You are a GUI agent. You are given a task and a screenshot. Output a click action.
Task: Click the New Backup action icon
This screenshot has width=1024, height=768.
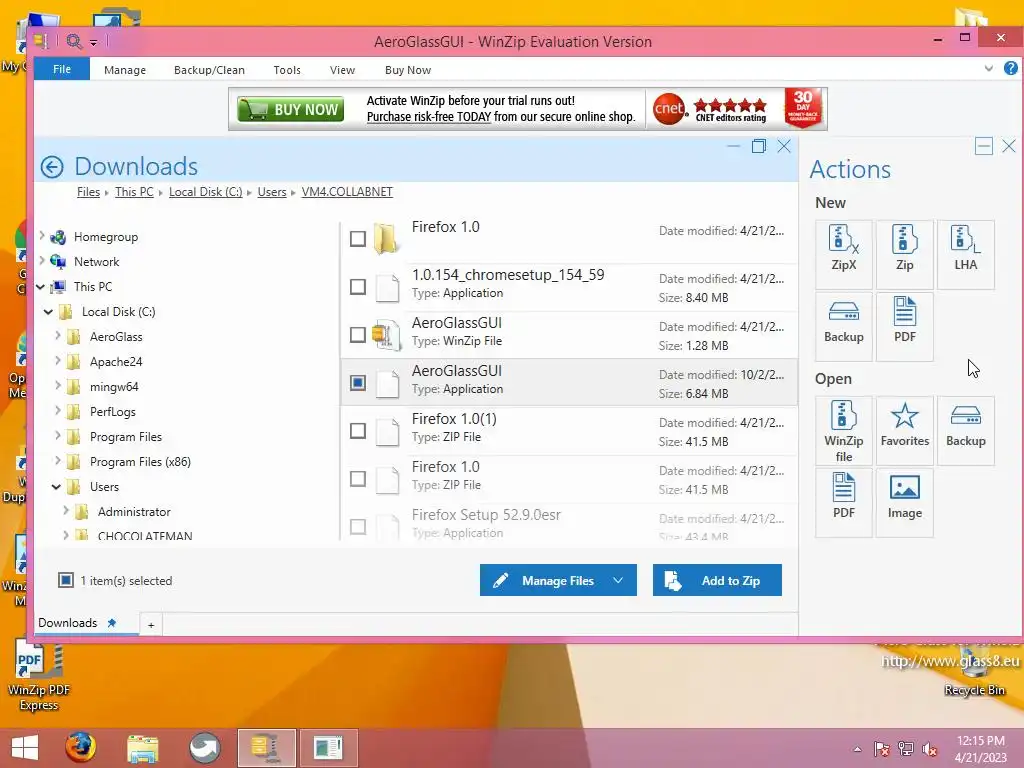coord(843,327)
